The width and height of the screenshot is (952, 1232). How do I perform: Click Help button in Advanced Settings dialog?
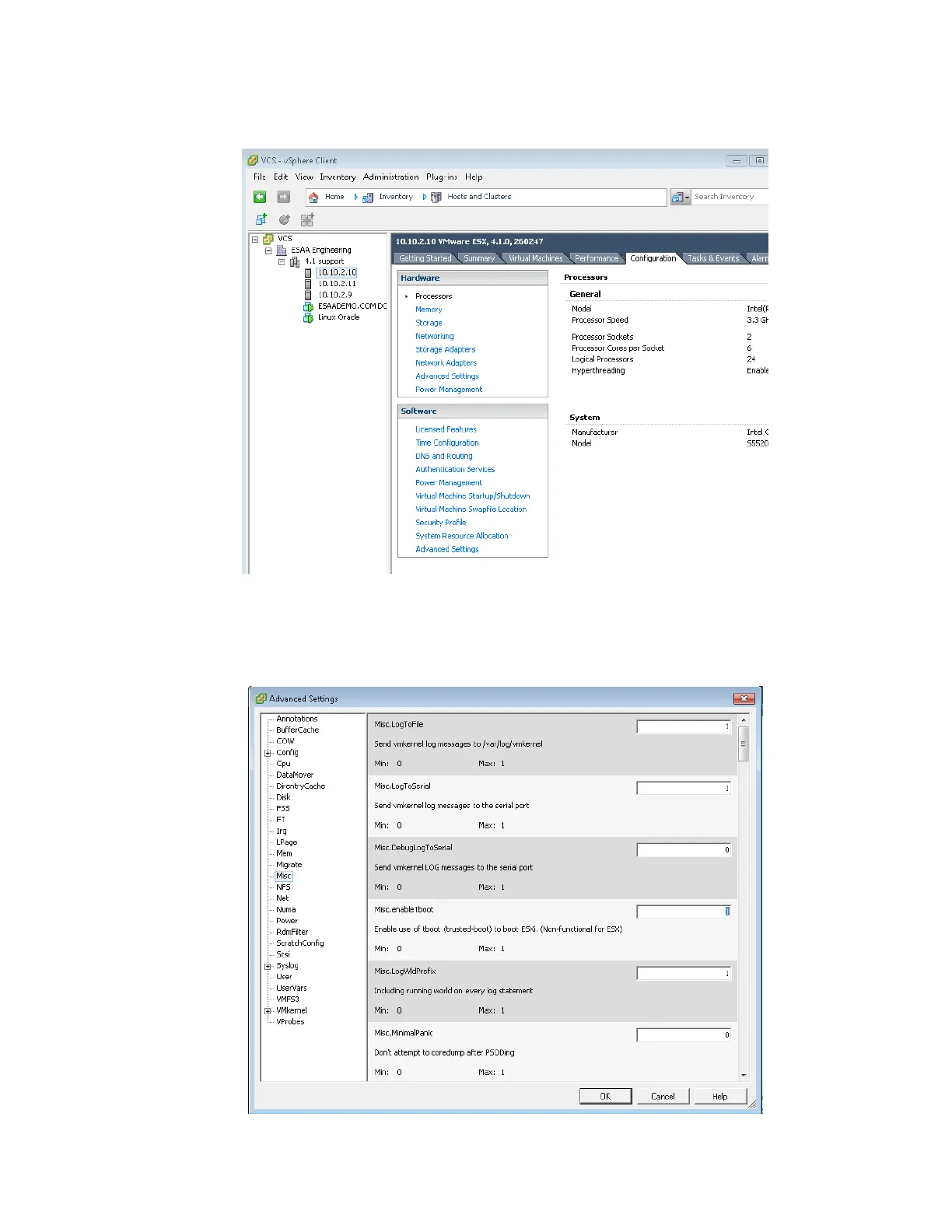(720, 1096)
